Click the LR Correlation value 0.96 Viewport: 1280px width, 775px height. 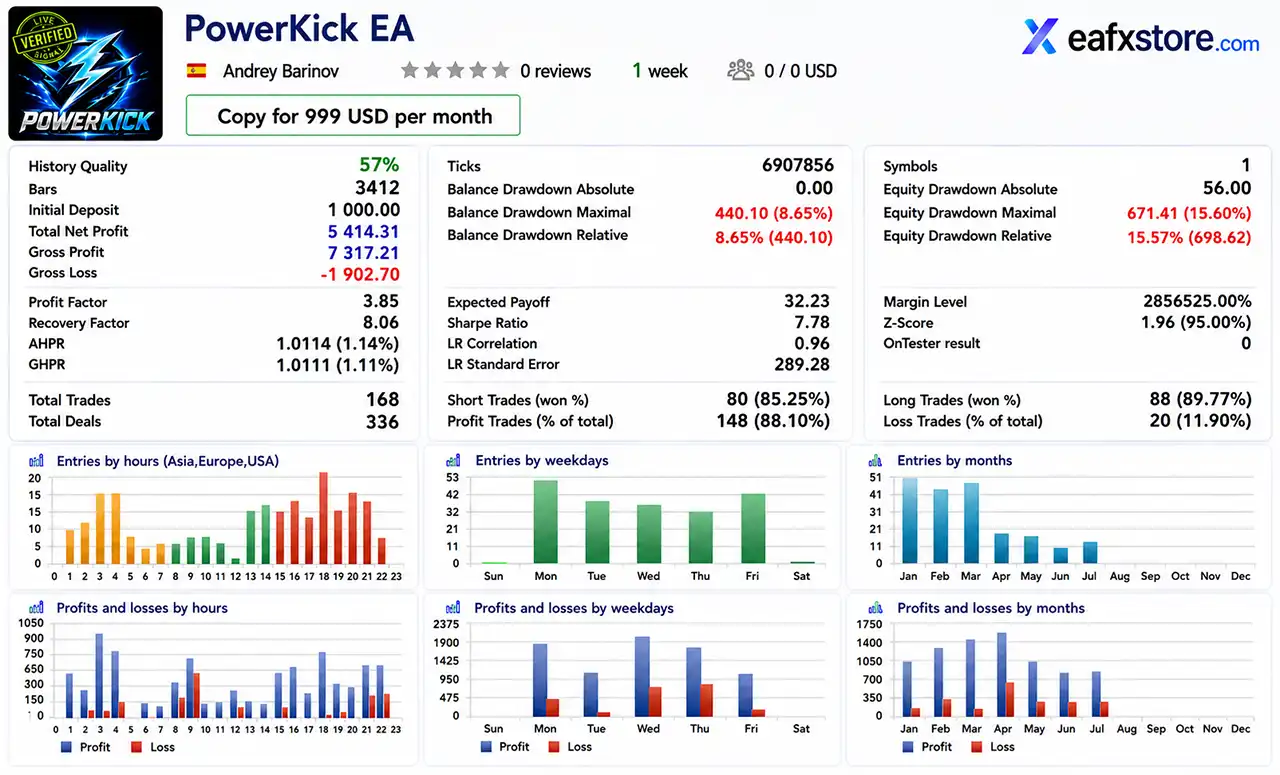(812, 343)
